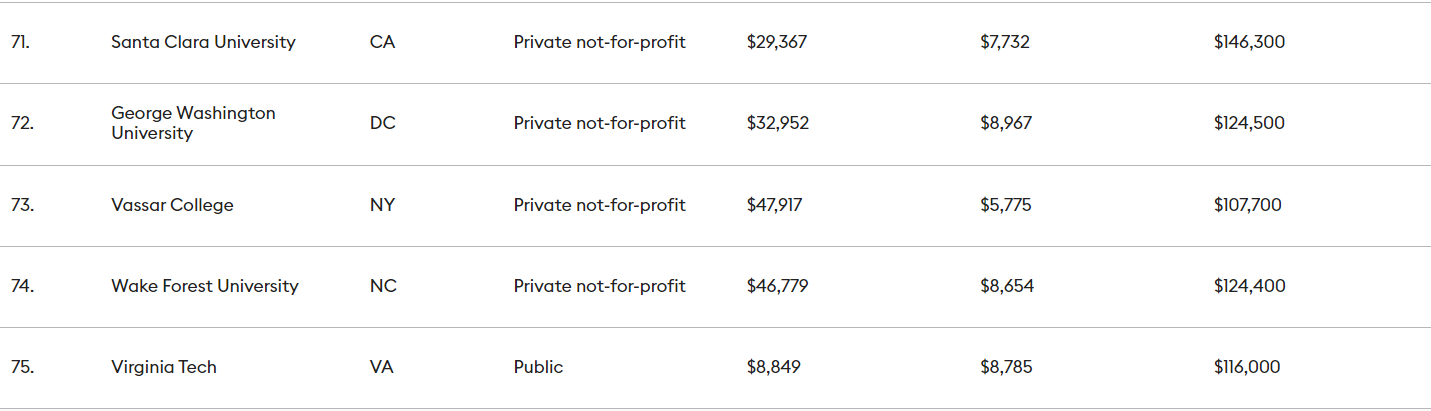Open George Washington University entry

[x=193, y=123]
